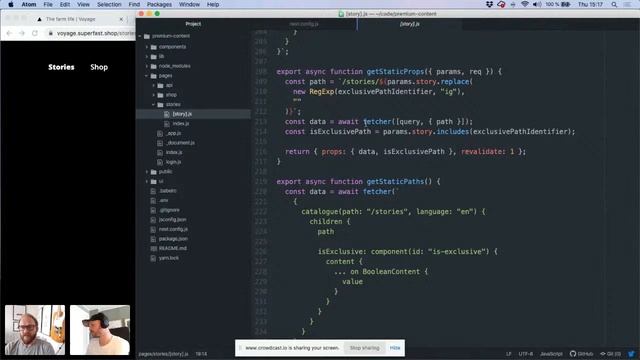Click the browser back arrow
Screen dimensions: 640x360
[9, 33]
